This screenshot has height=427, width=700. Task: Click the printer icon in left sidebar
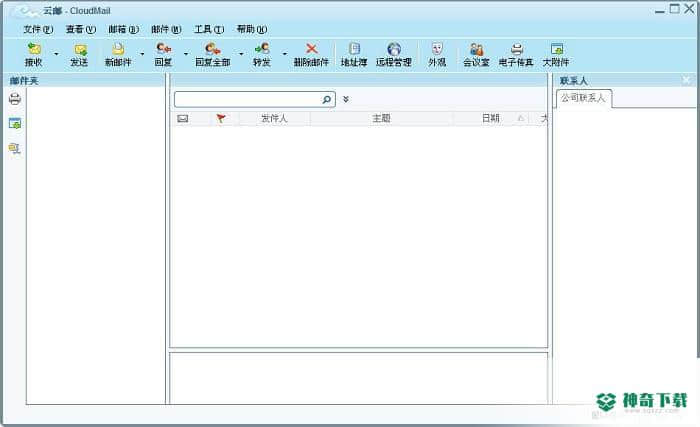pyautogui.click(x=15, y=99)
